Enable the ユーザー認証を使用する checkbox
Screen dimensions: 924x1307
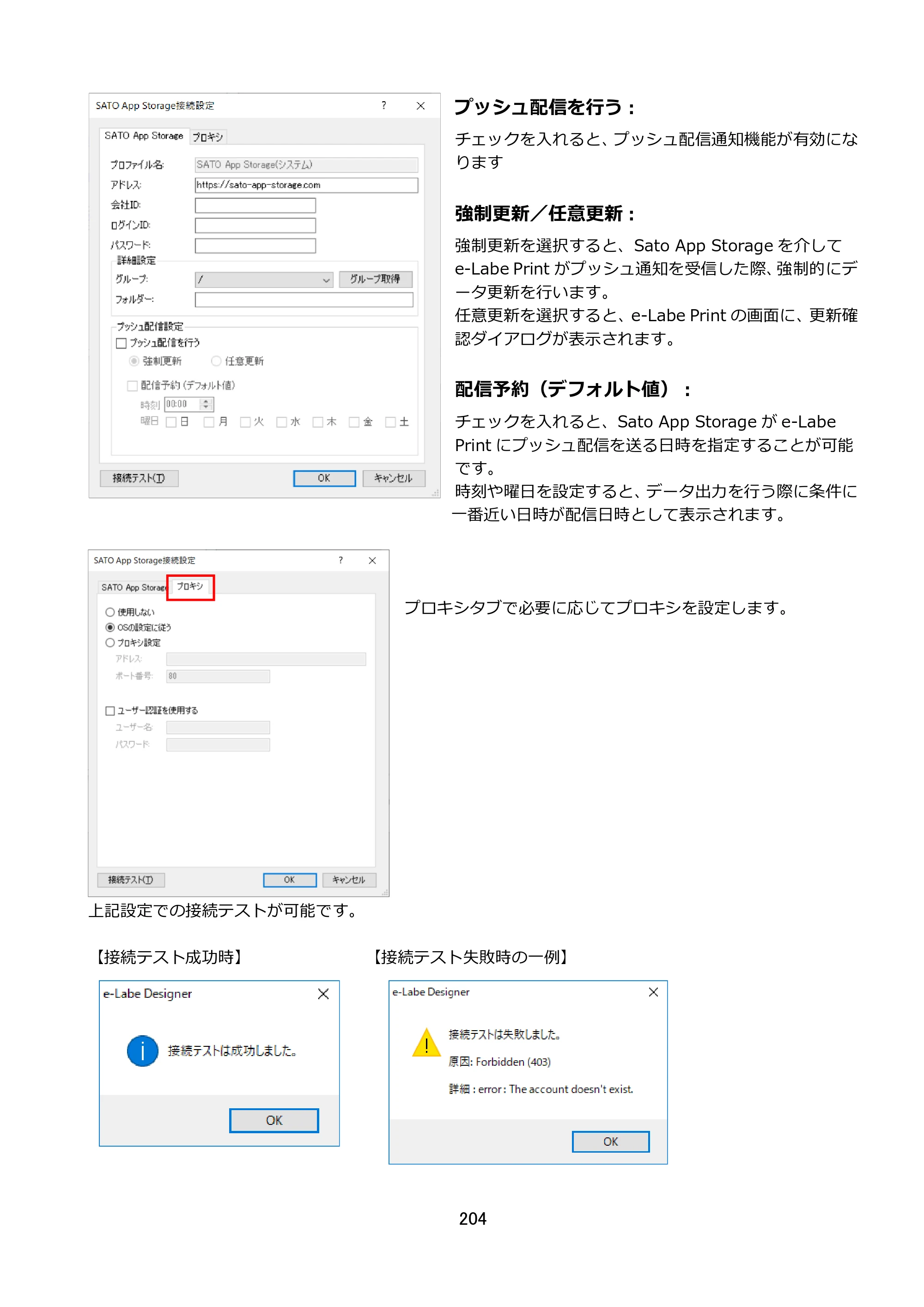pyautogui.click(x=110, y=711)
